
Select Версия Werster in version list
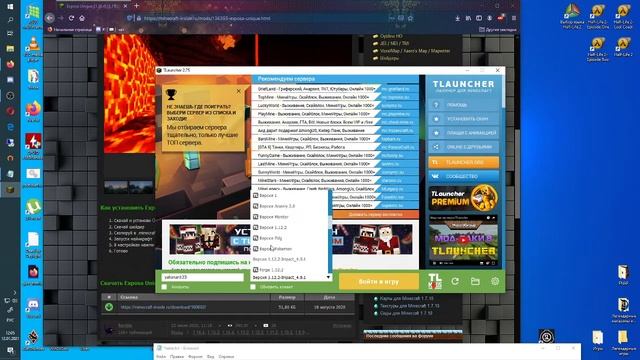coord(289,217)
